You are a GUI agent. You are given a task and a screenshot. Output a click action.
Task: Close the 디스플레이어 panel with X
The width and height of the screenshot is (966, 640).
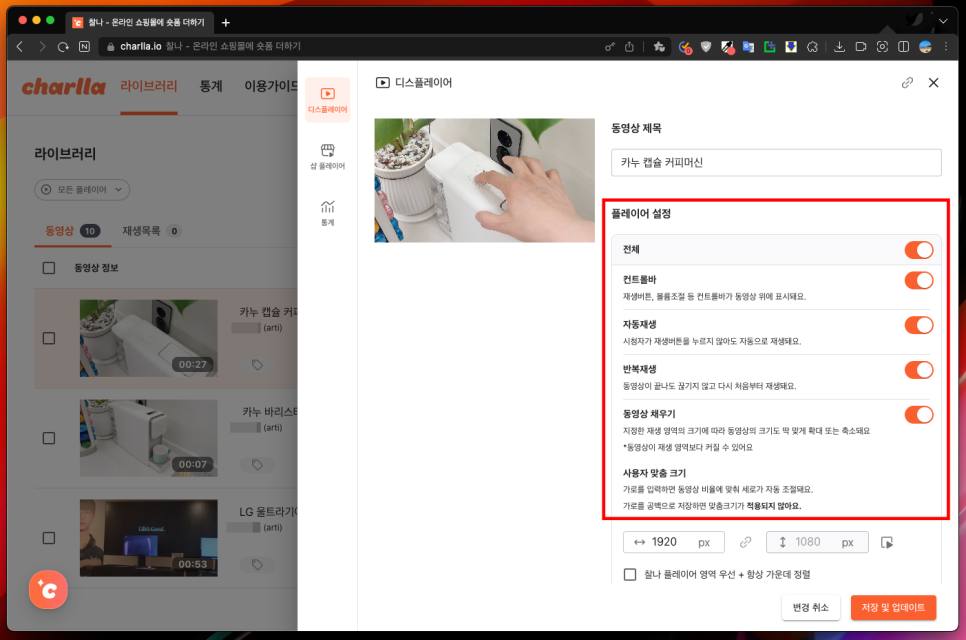click(933, 83)
